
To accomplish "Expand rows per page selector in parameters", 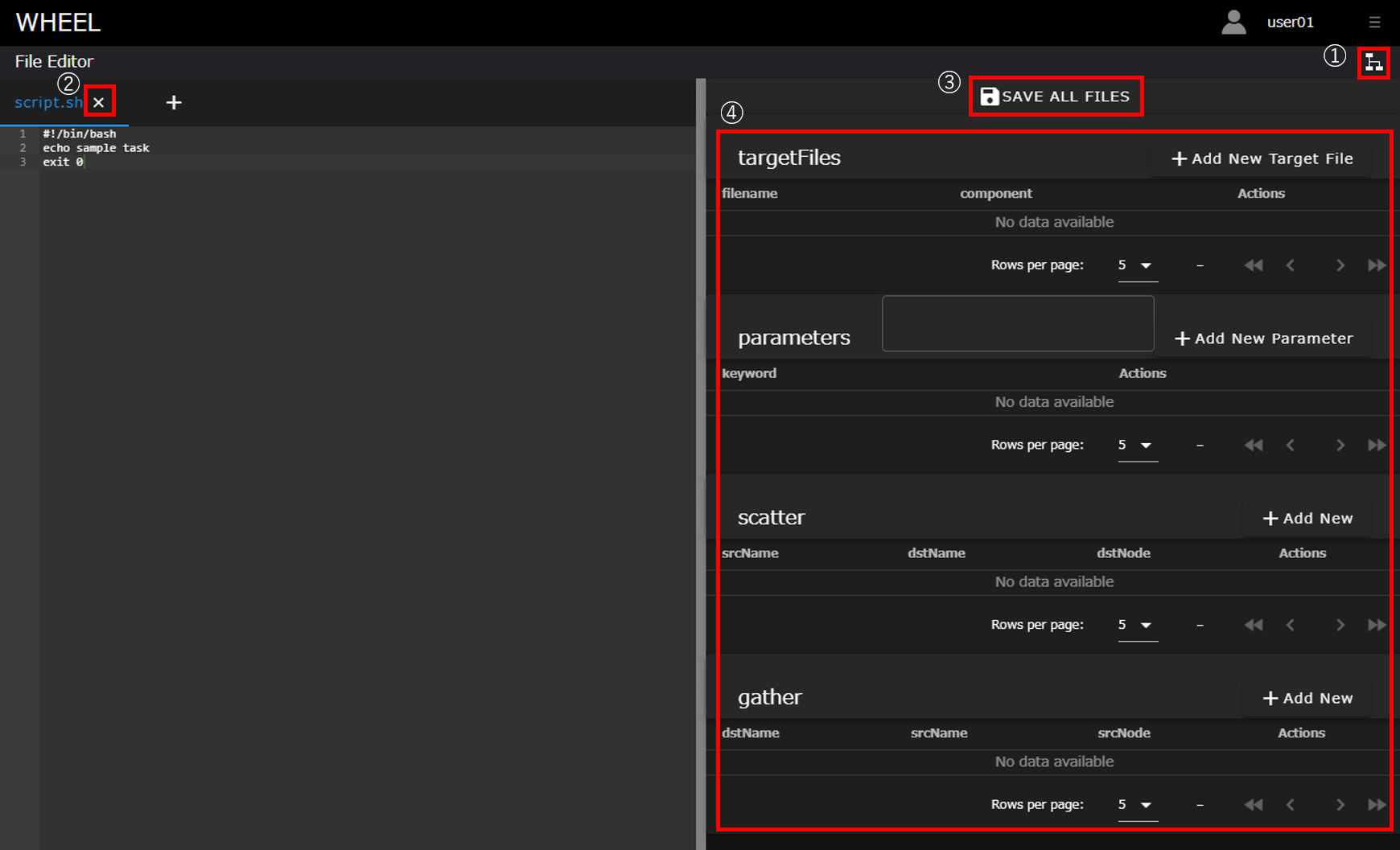I will coord(1137,446).
